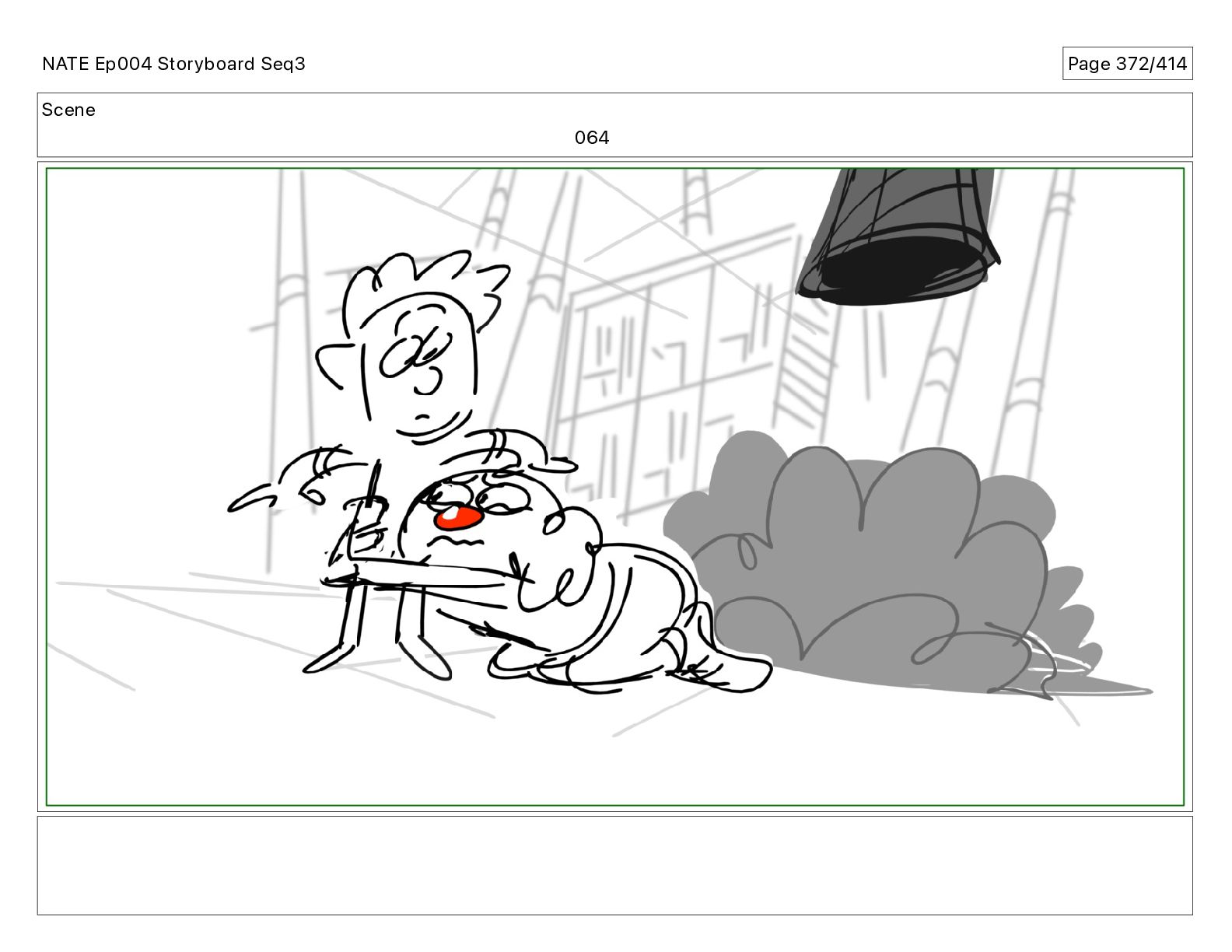The height and width of the screenshot is (952, 1232).
Task: Click the empty notes box below the panel
Action: point(615,865)
